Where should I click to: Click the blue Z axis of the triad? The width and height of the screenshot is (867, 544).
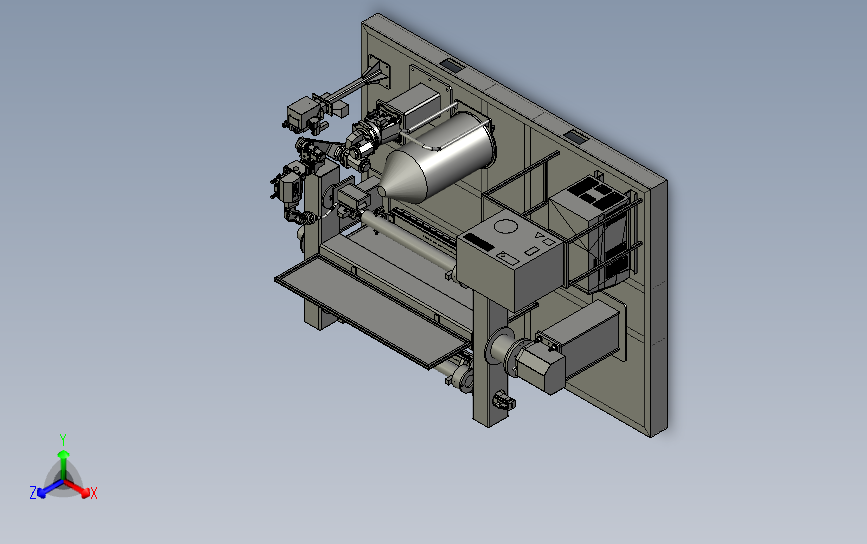coord(50,489)
